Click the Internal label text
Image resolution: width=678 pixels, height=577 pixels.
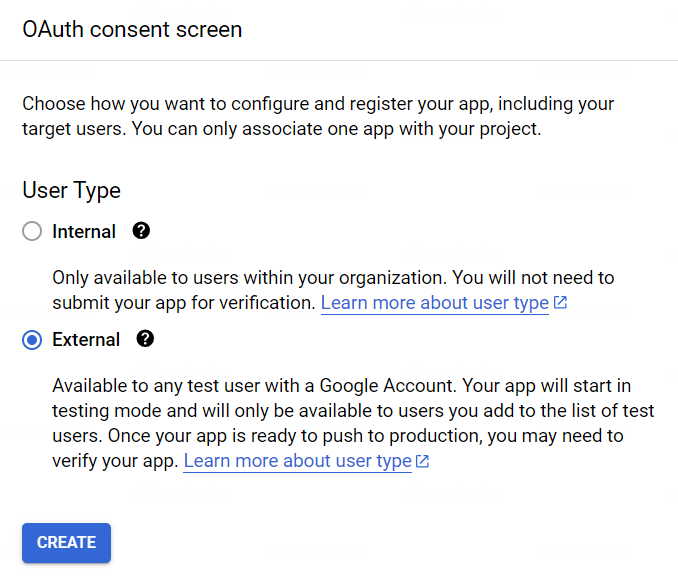(84, 231)
